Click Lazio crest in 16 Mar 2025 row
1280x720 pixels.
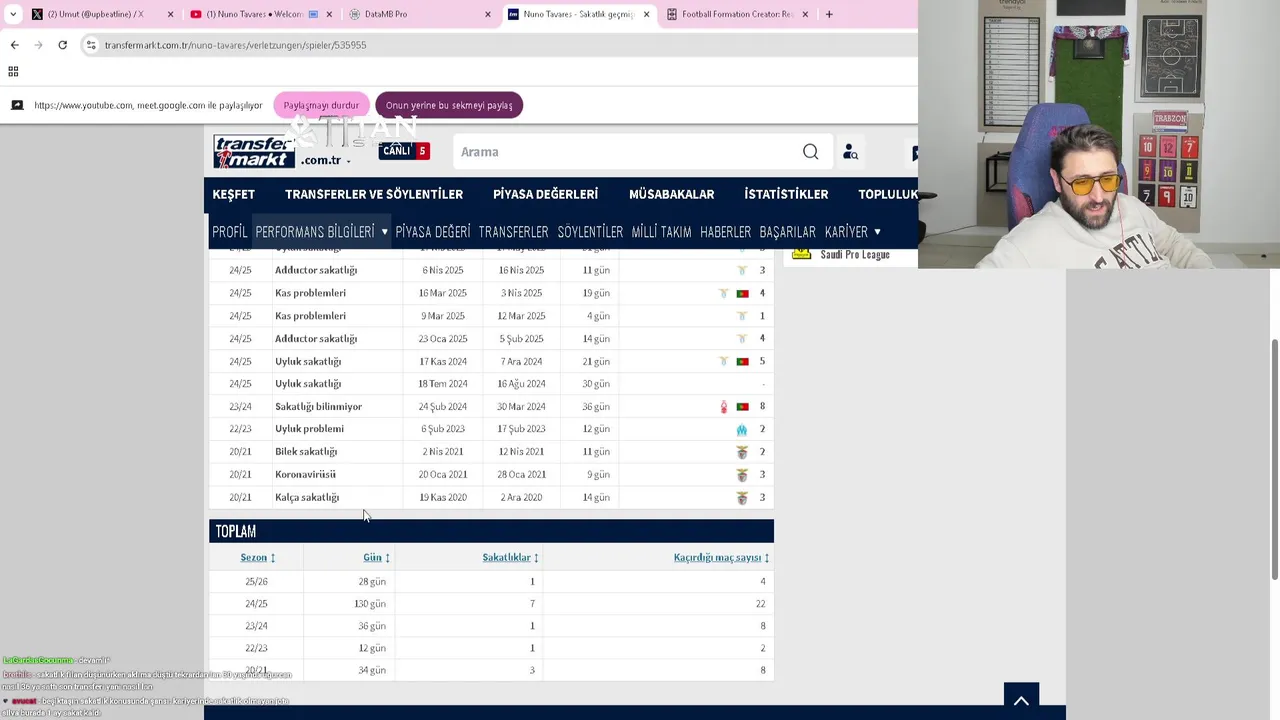[723, 294]
